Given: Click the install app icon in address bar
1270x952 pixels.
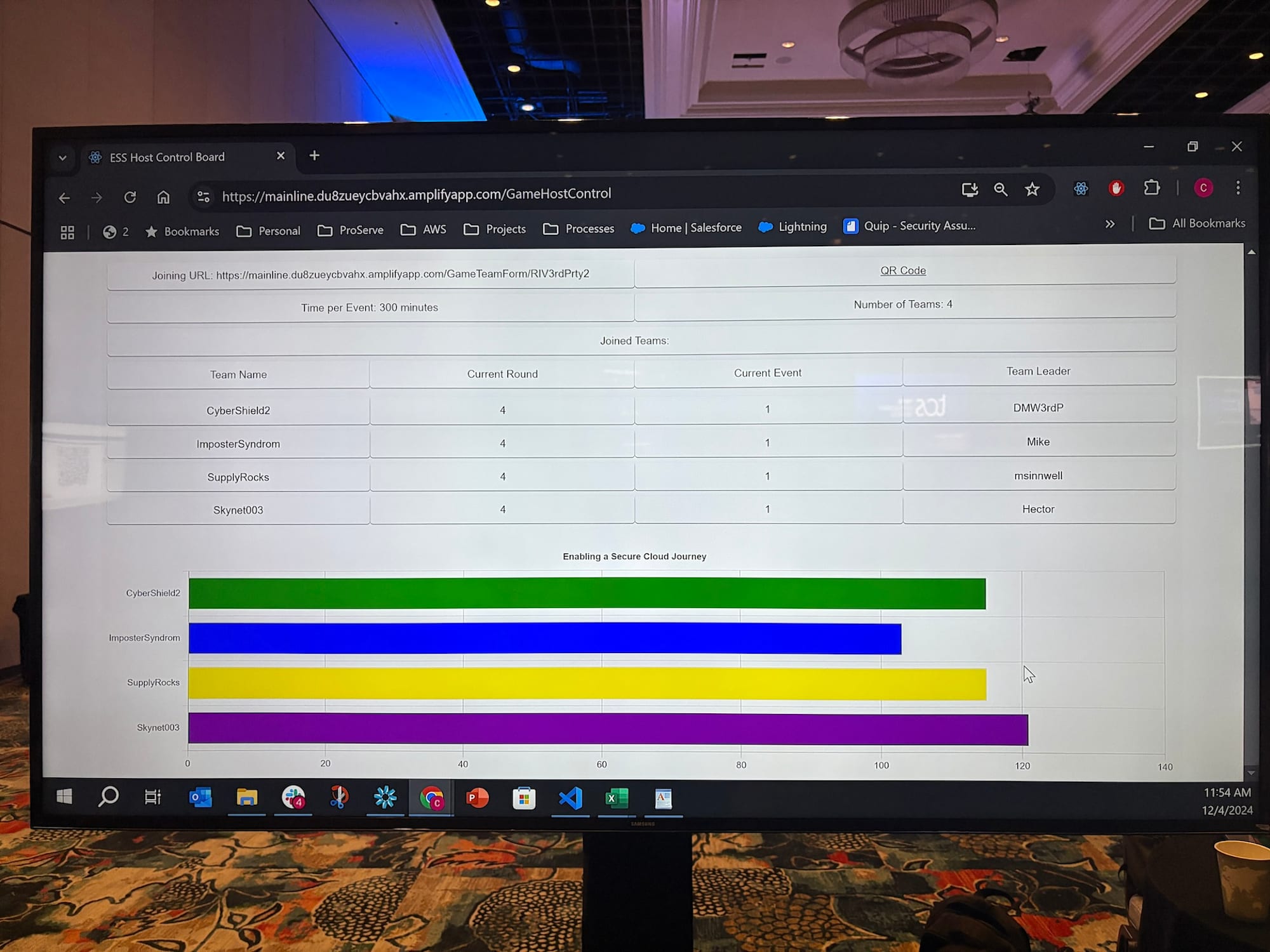Looking at the screenshot, I should 970,189.
